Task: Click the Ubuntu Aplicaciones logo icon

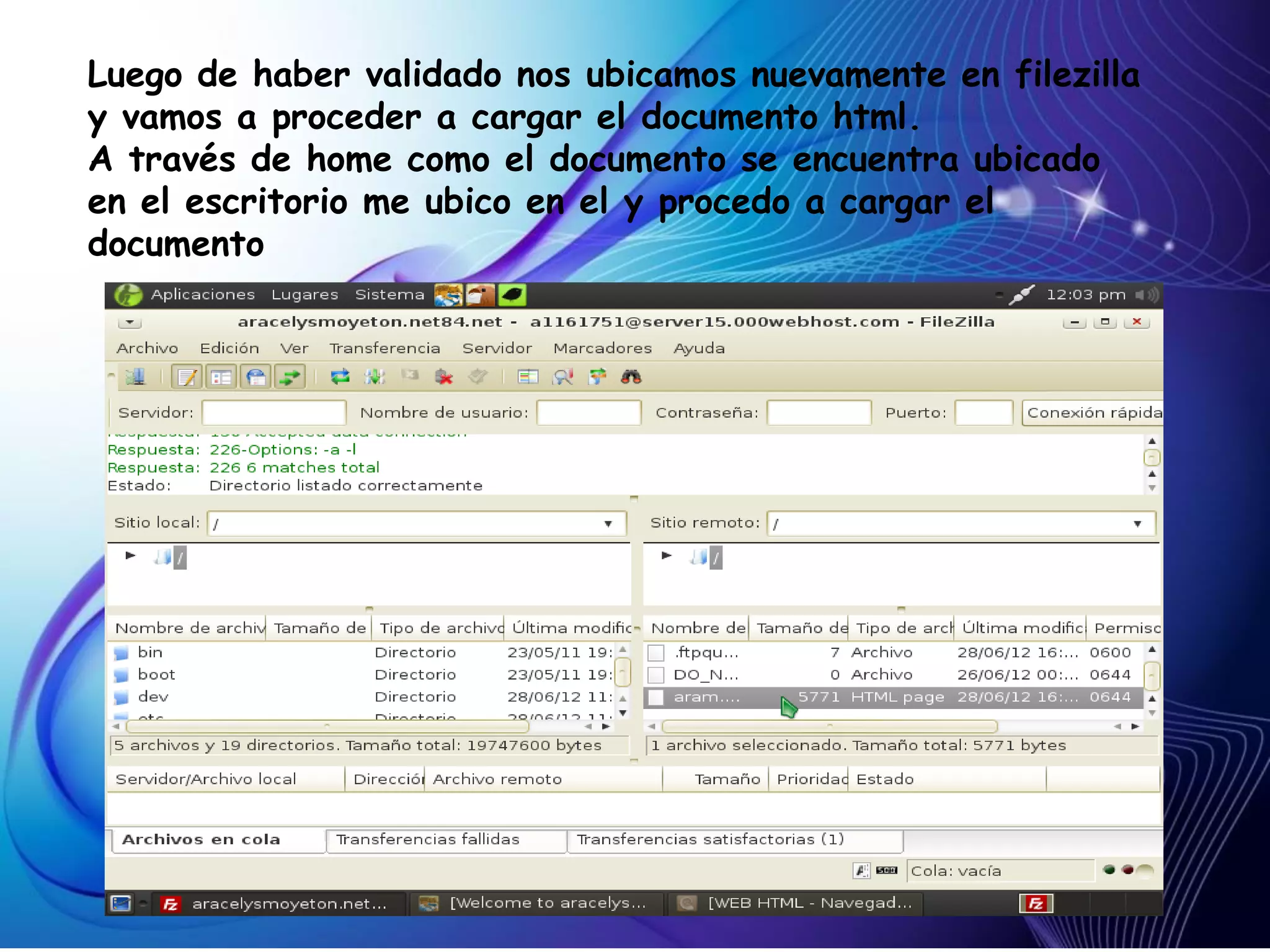Action: pyautogui.click(x=128, y=295)
